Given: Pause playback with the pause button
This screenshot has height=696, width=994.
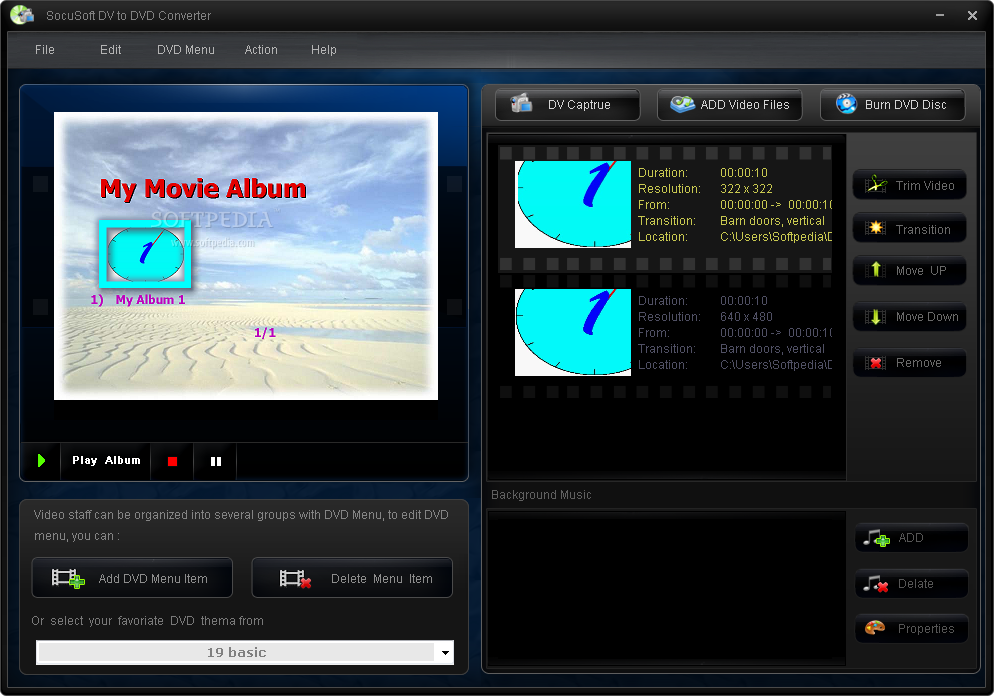Looking at the screenshot, I should [x=216, y=461].
